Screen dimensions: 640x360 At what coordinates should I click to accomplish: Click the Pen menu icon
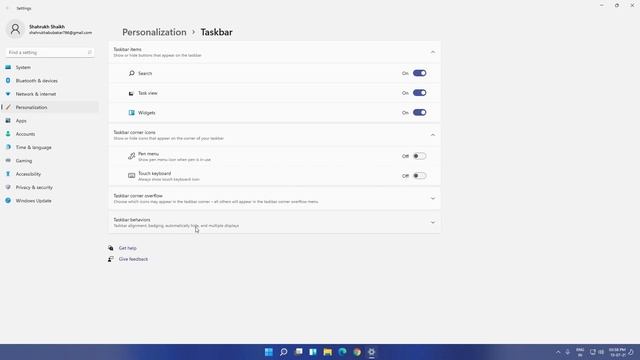click(x=131, y=156)
